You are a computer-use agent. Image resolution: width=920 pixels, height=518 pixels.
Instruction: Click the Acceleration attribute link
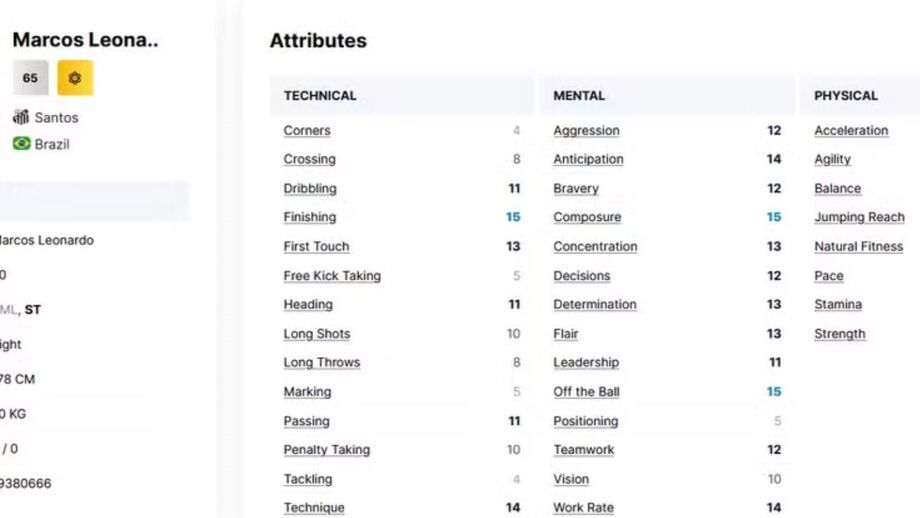click(x=851, y=131)
